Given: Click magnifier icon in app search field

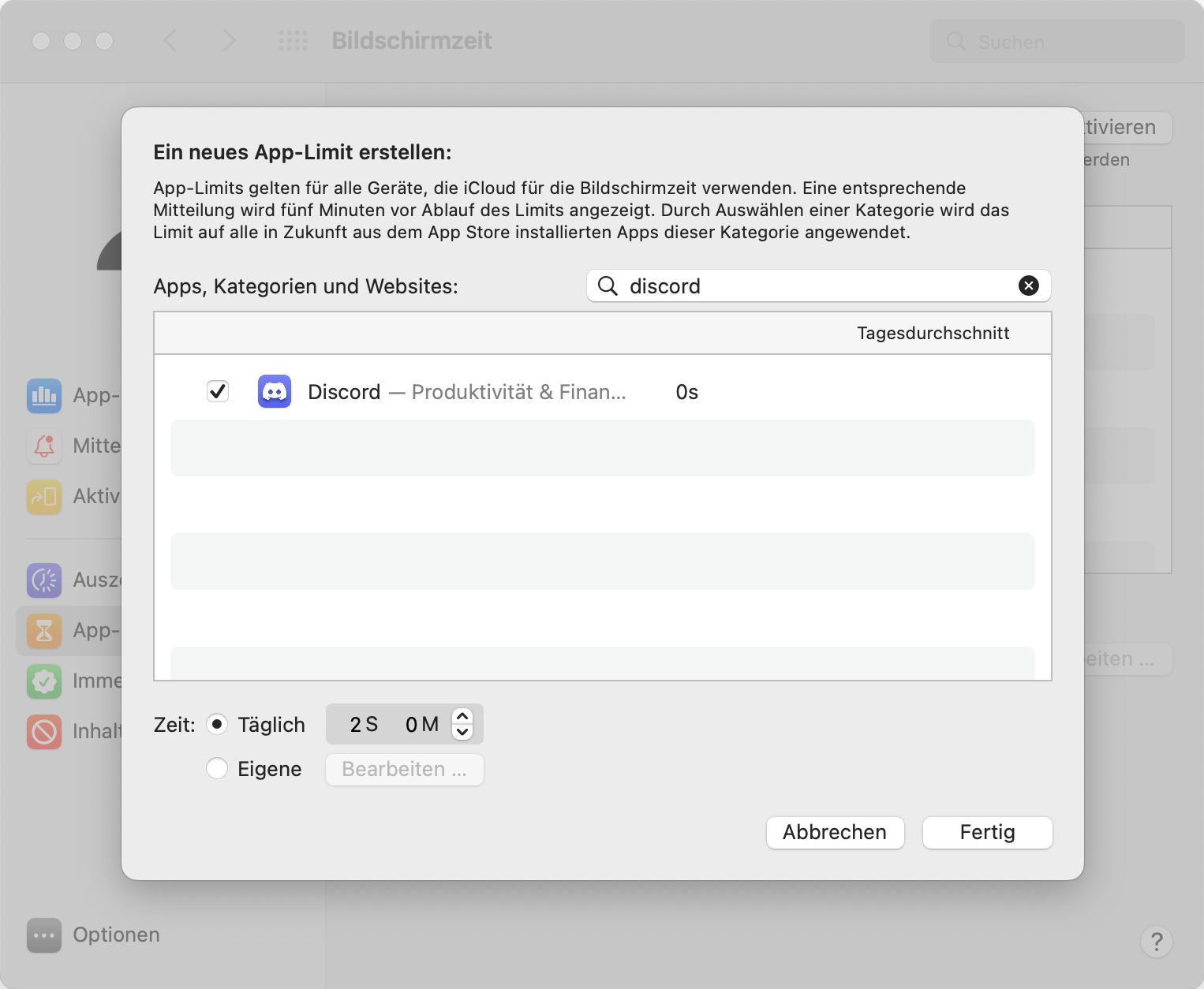Looking at the screenshot, I should point(608,286).
